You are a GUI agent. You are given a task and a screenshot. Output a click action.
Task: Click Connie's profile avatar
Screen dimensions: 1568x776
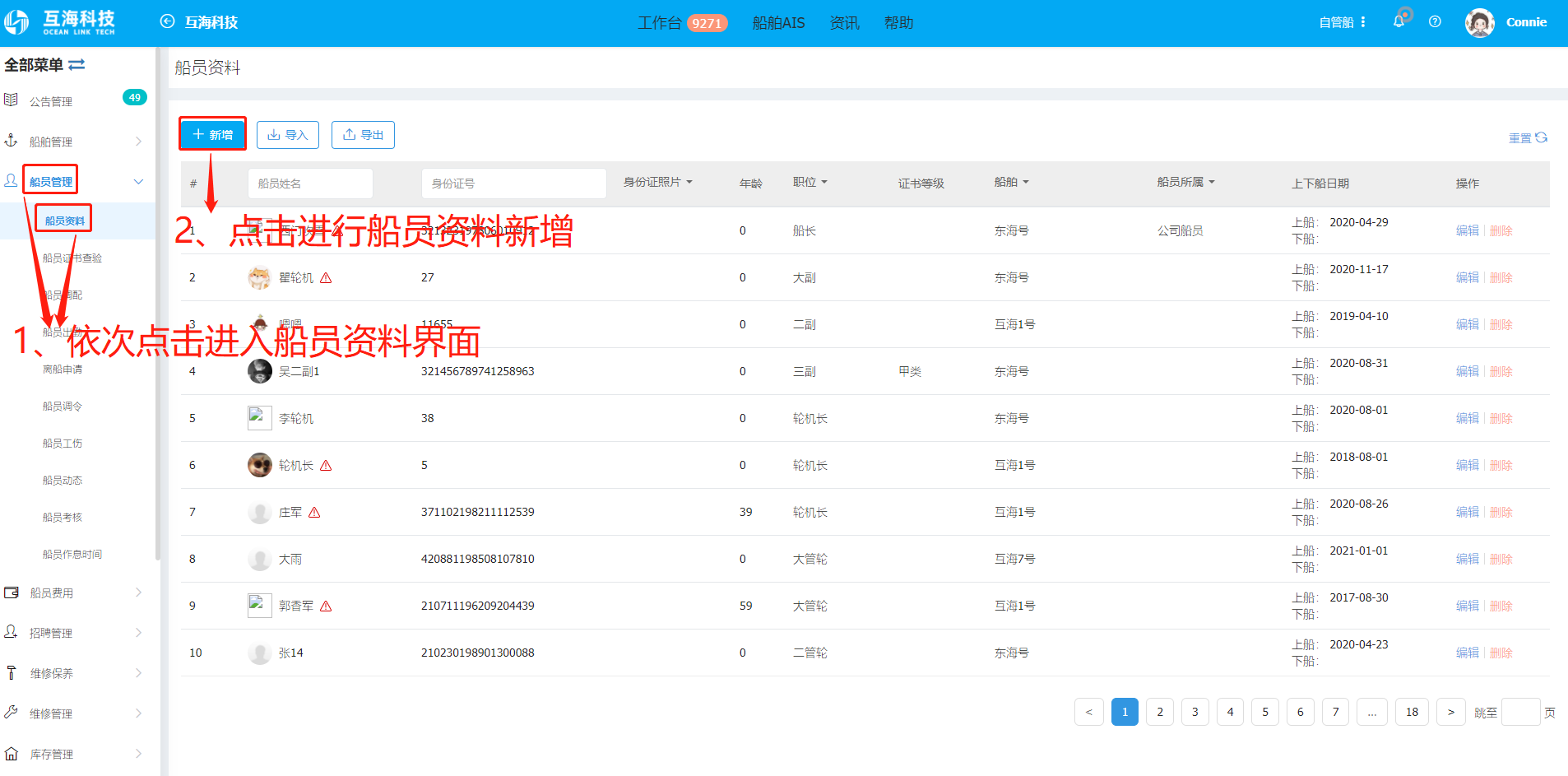pyautogui.click(x=1479, y=22)
